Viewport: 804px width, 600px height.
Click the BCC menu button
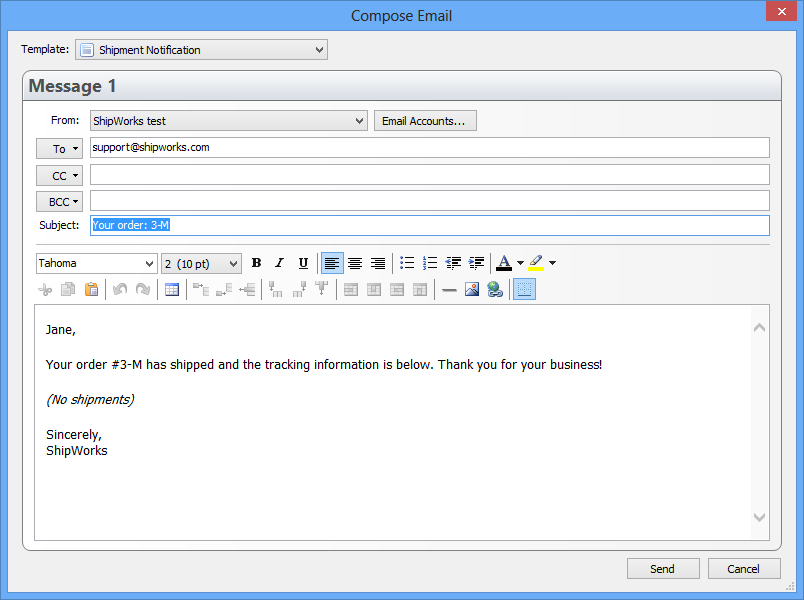pos(59,201)
